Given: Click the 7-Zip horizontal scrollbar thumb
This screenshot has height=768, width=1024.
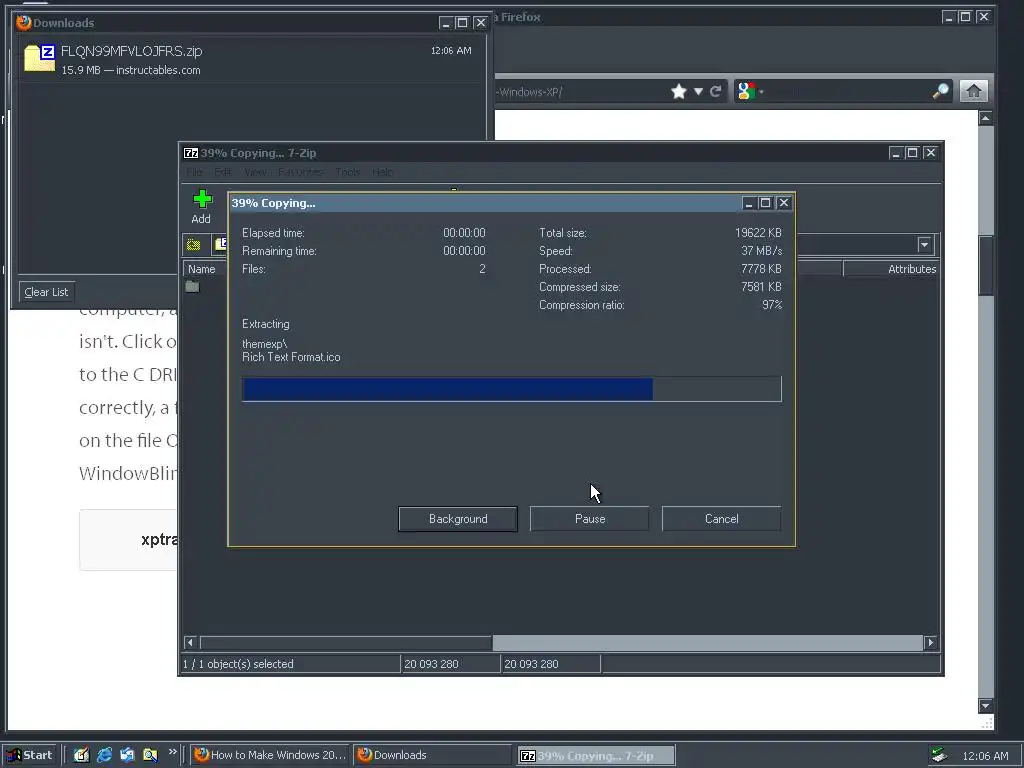Looking at the screenshot, I should tap(346, 643).
